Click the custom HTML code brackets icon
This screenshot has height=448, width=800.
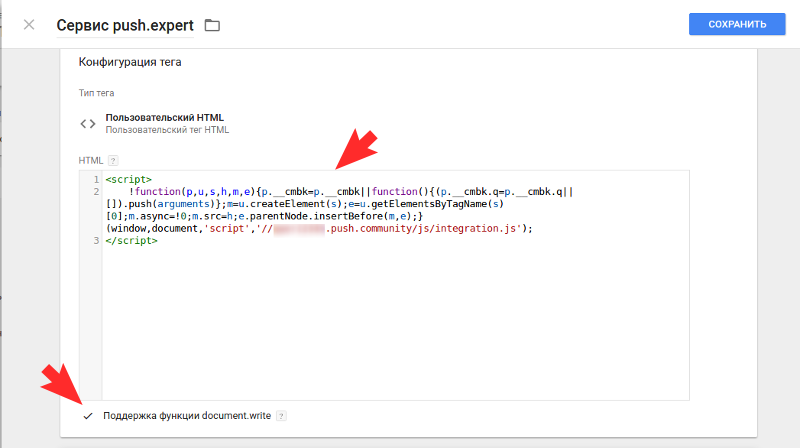[x=88, y=123]
